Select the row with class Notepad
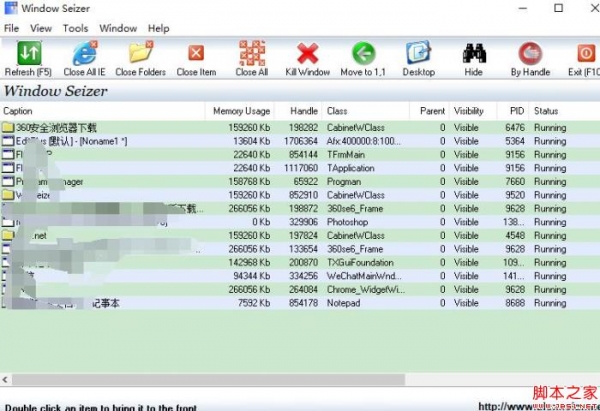600x411 pixels. (300, 303)
